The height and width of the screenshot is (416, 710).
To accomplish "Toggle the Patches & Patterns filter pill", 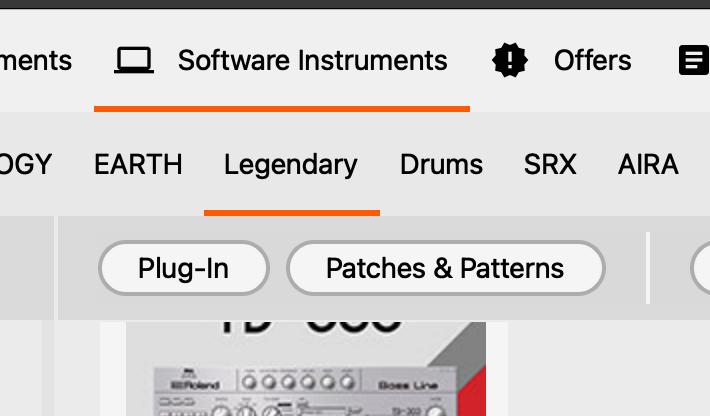I will point(446,268).
